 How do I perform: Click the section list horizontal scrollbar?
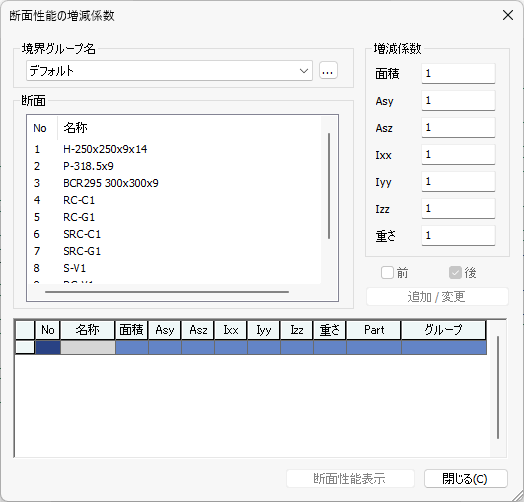pos(167,292)
